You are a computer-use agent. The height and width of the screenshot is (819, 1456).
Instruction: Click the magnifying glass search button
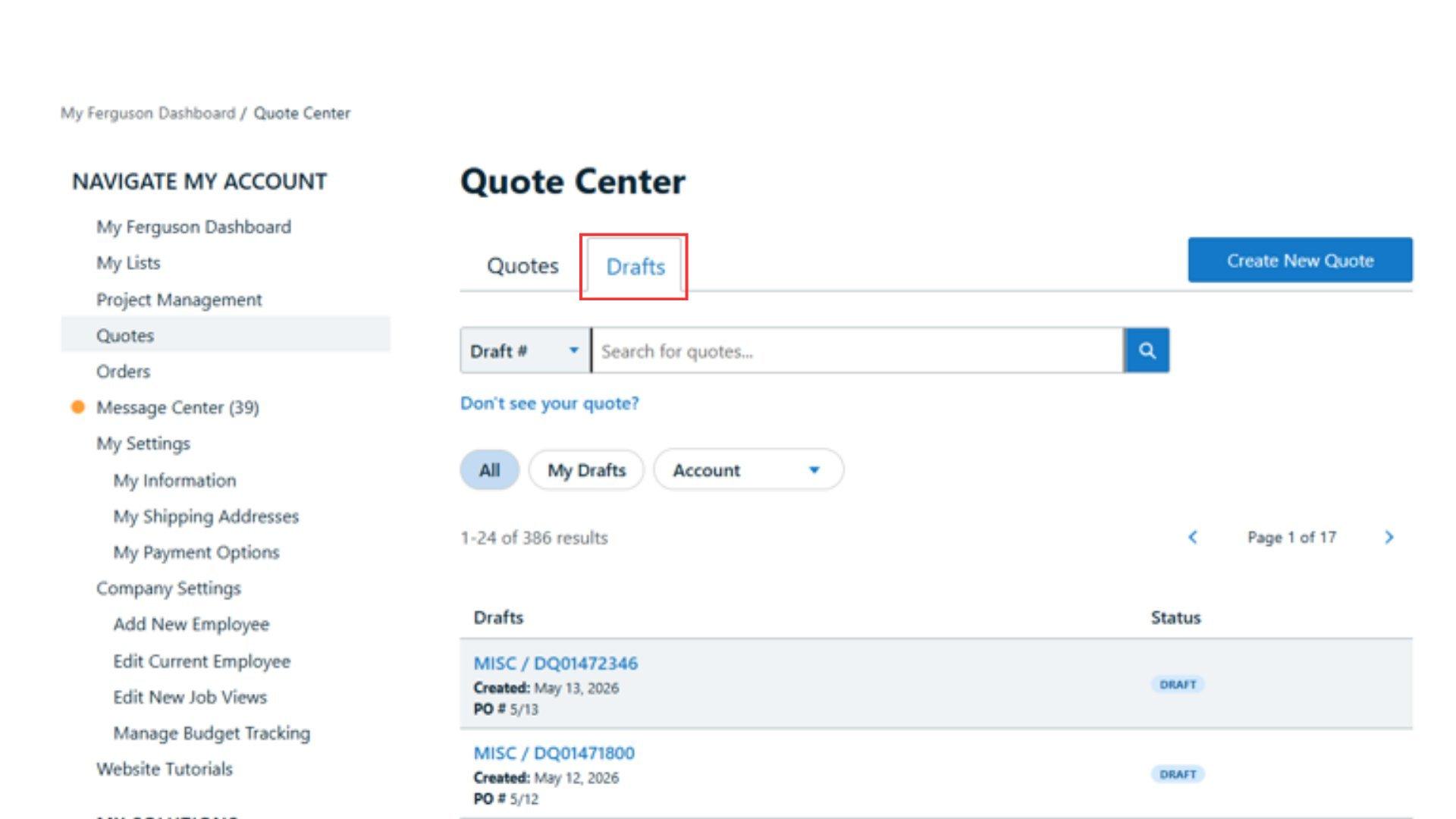[x=1147, y=350]
